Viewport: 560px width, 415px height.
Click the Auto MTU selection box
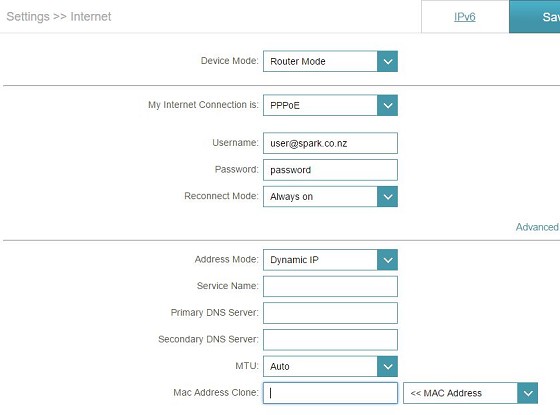pos(330,366)
